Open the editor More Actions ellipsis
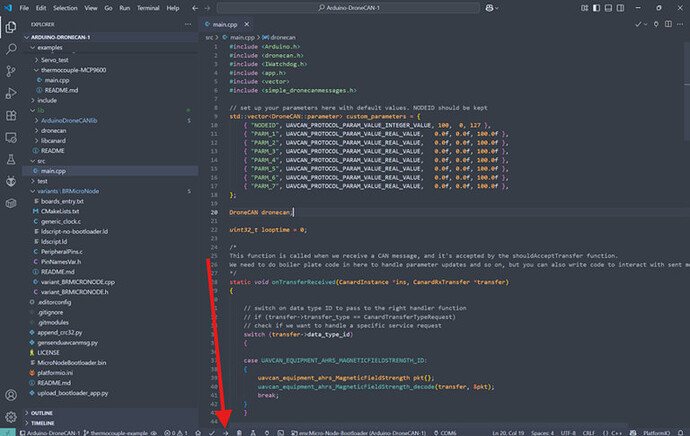Viewport: 690px width, 436px height. [x=680, y=24]
